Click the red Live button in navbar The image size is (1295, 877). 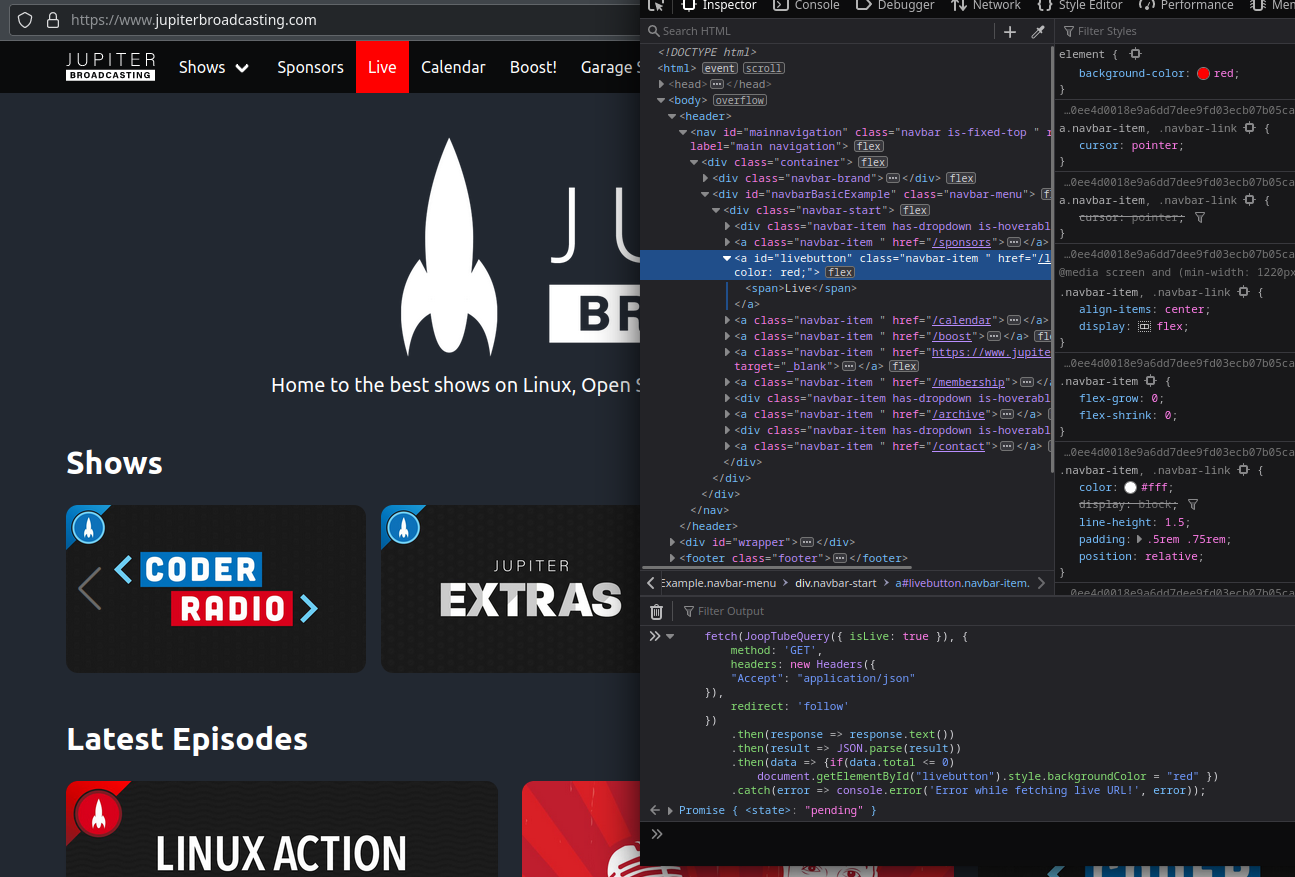point(382,67)
